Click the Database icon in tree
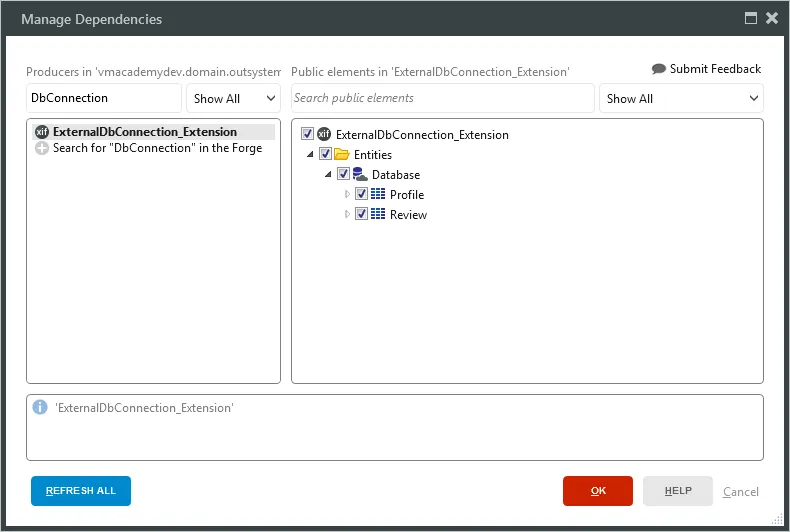This screenshot has width=790, height=532. [x=359, y=175]
